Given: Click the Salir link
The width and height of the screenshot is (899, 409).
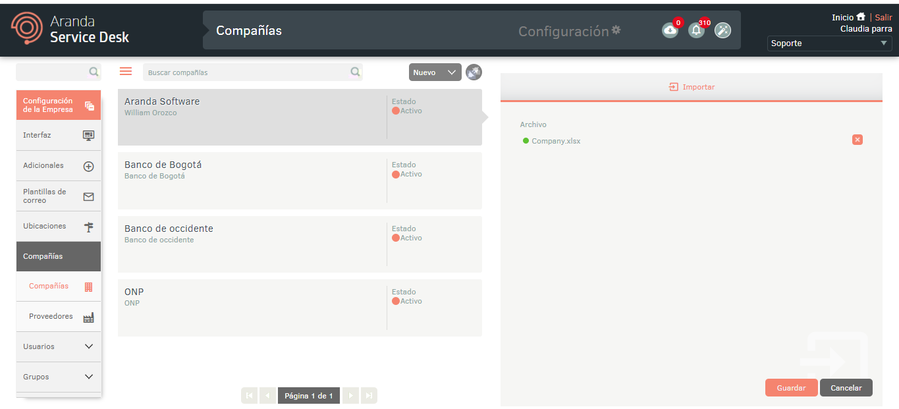Looking at the screenshot, I should click(x=884, y=17).
